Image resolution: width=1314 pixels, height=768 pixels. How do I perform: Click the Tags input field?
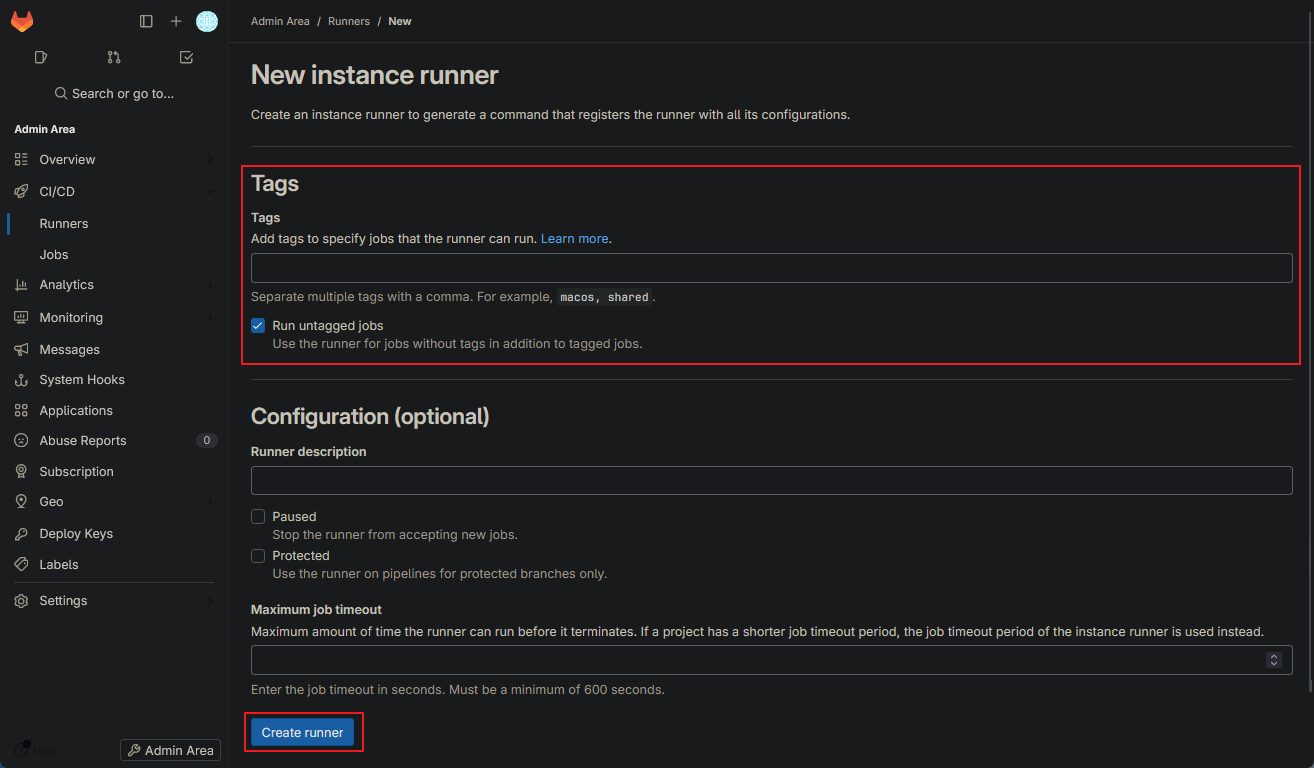point(771,268)
